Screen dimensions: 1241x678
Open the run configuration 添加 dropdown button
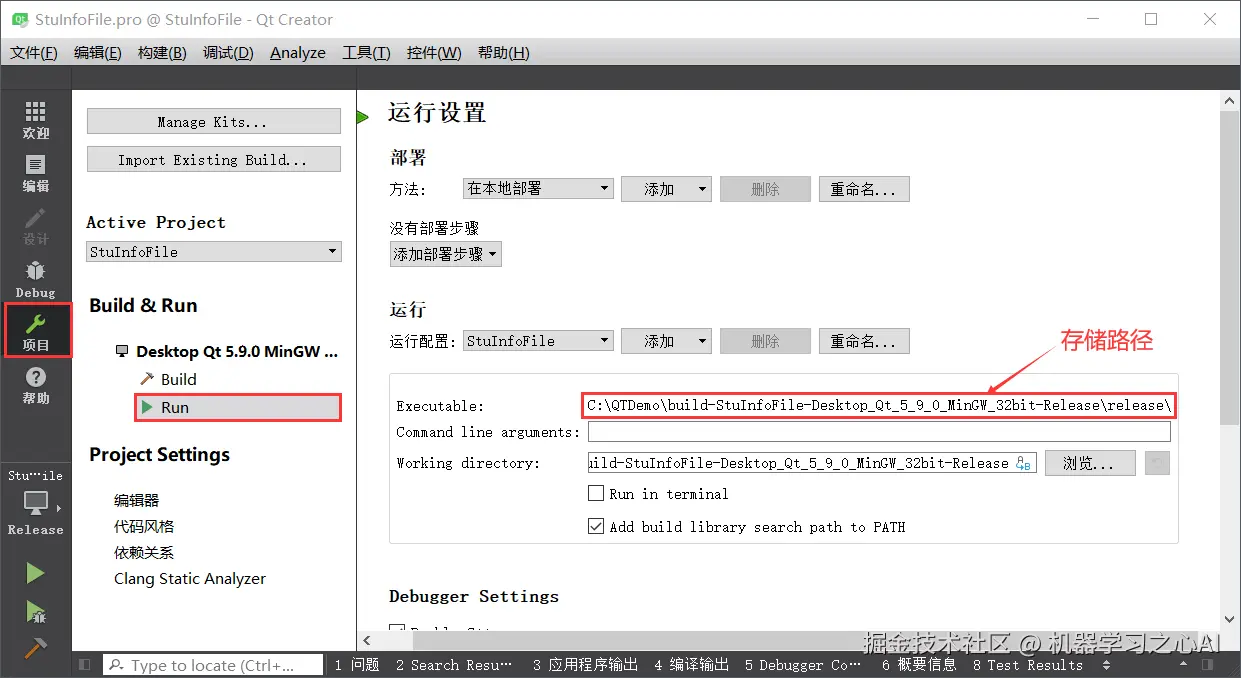click(x=666, y=341)
